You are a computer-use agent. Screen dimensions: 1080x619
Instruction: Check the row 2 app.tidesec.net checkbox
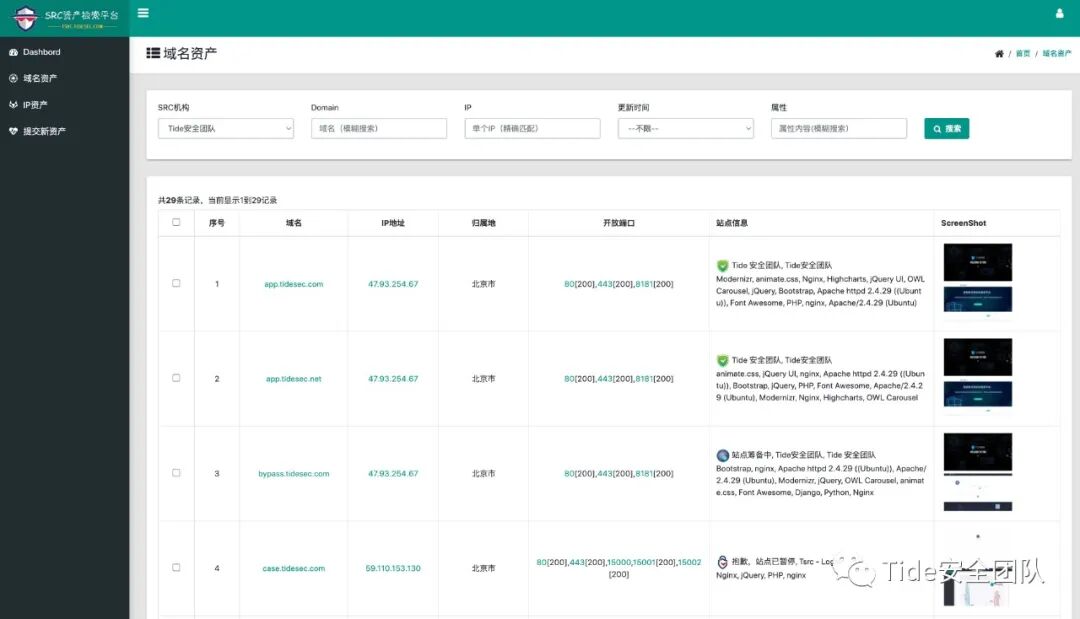click(x=176, y=378)
